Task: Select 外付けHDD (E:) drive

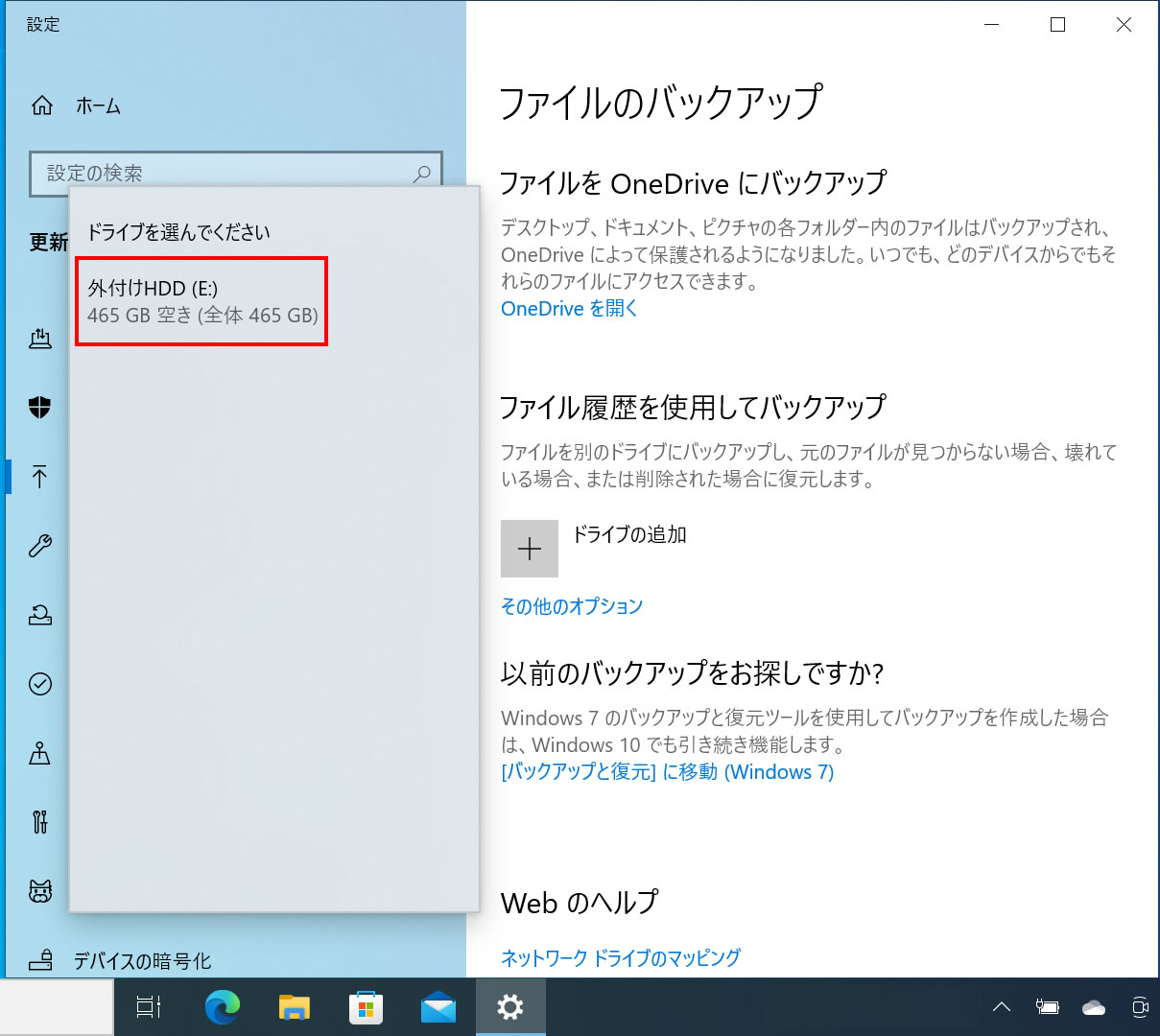Action: (x=201, y=301)
